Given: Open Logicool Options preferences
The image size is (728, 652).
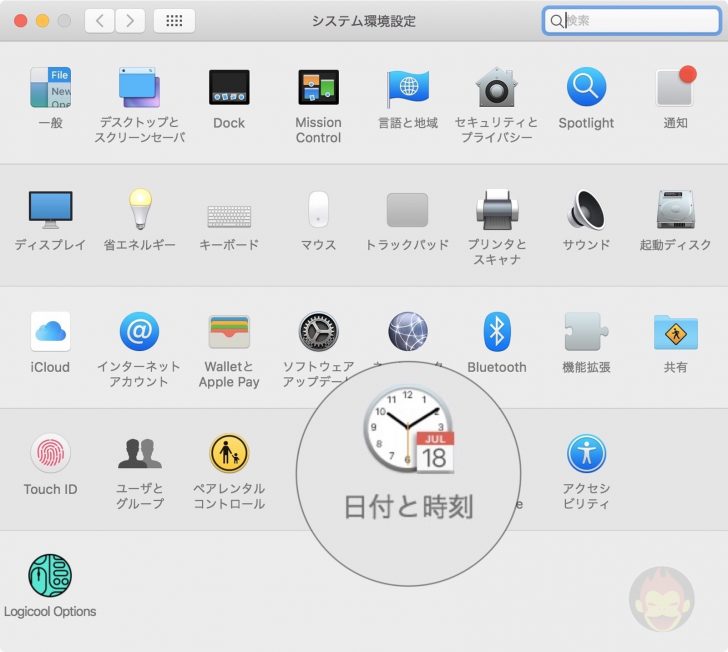Looking at the screenshot, I should click(50, 575).
